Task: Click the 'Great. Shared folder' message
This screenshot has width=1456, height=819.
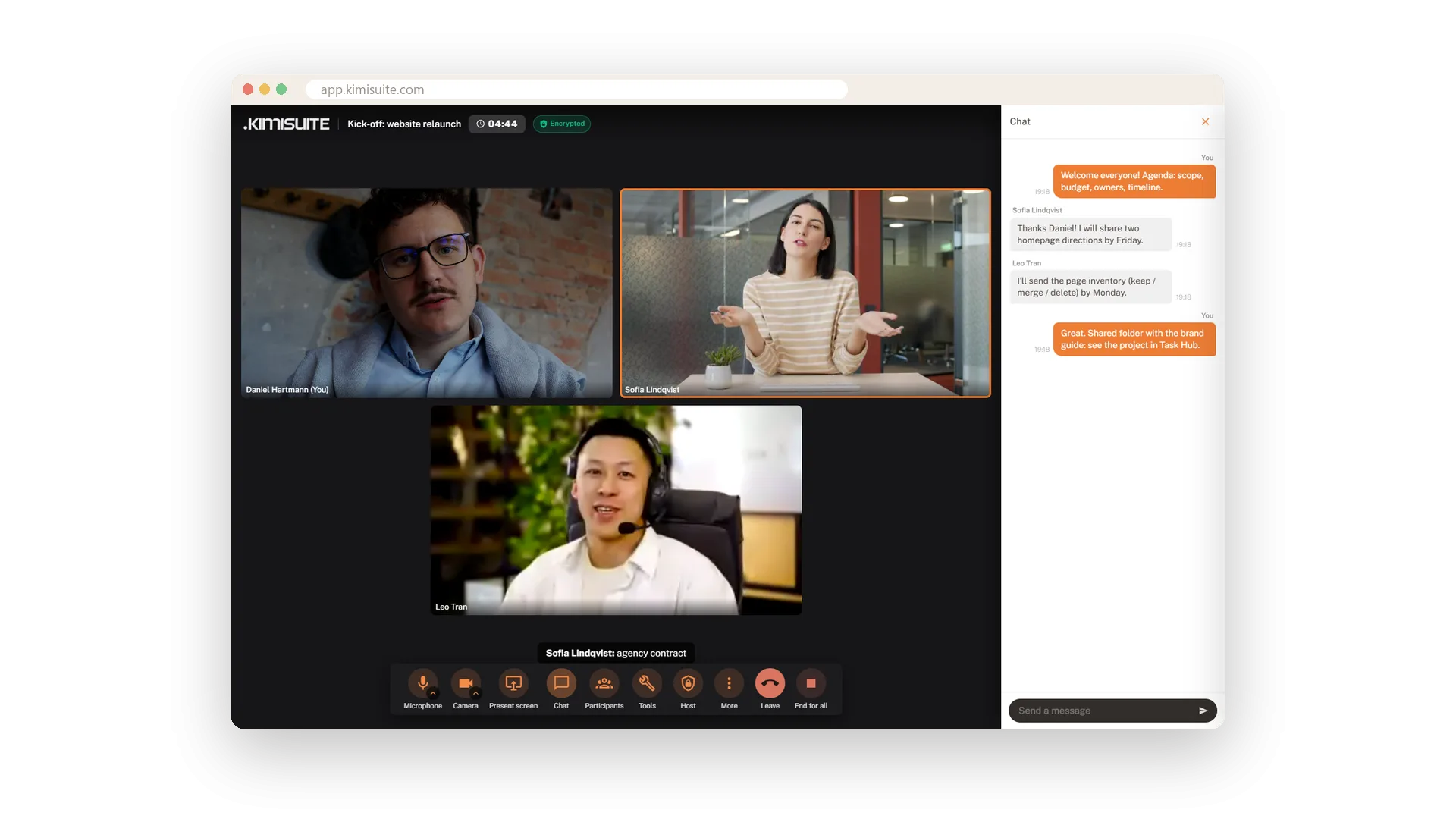Action: click(1134, 339)
